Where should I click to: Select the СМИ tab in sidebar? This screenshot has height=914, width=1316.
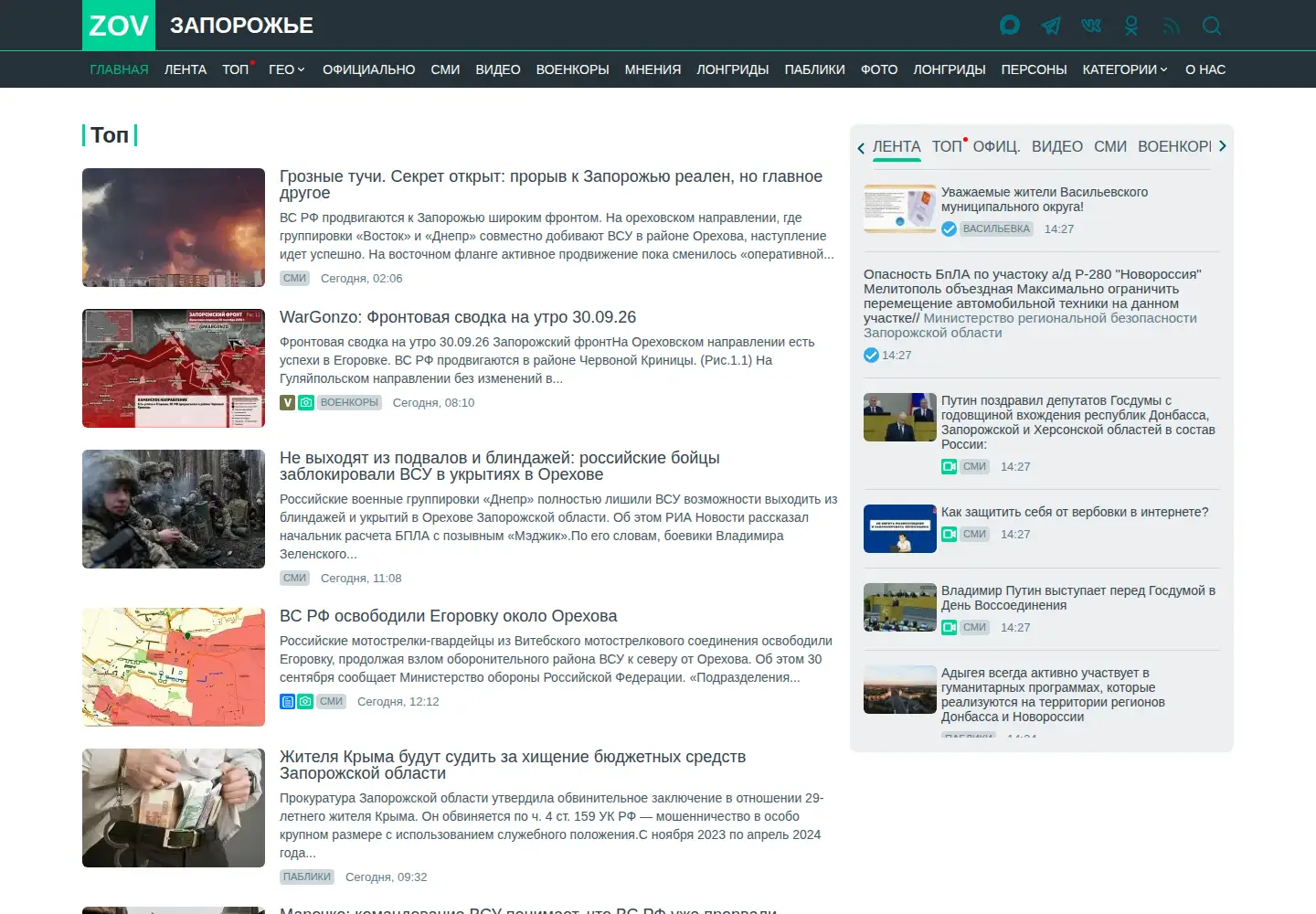pyautogui.click(x=1110, y=146)
